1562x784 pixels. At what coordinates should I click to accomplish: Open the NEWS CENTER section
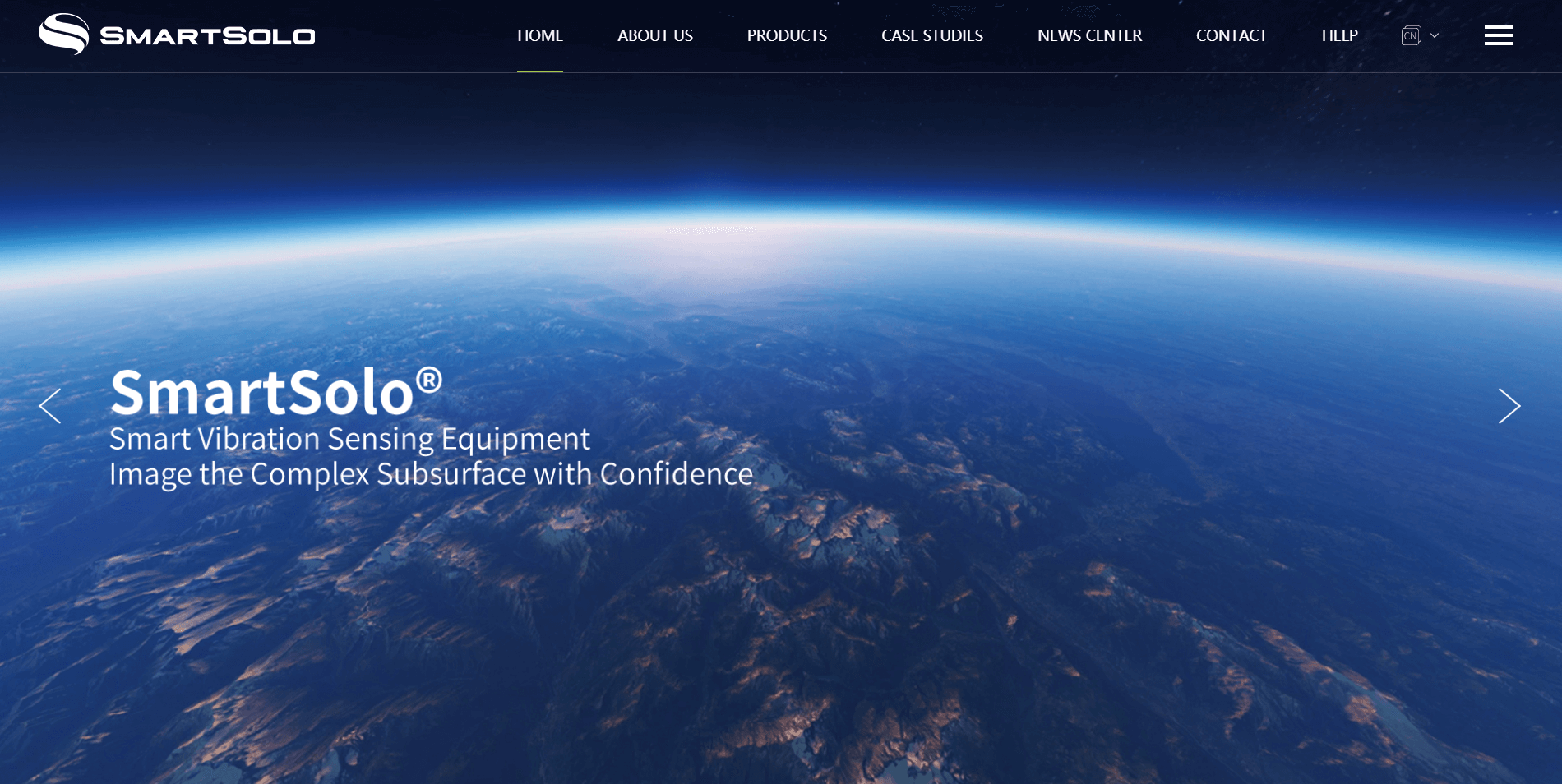coord(1089,35)
